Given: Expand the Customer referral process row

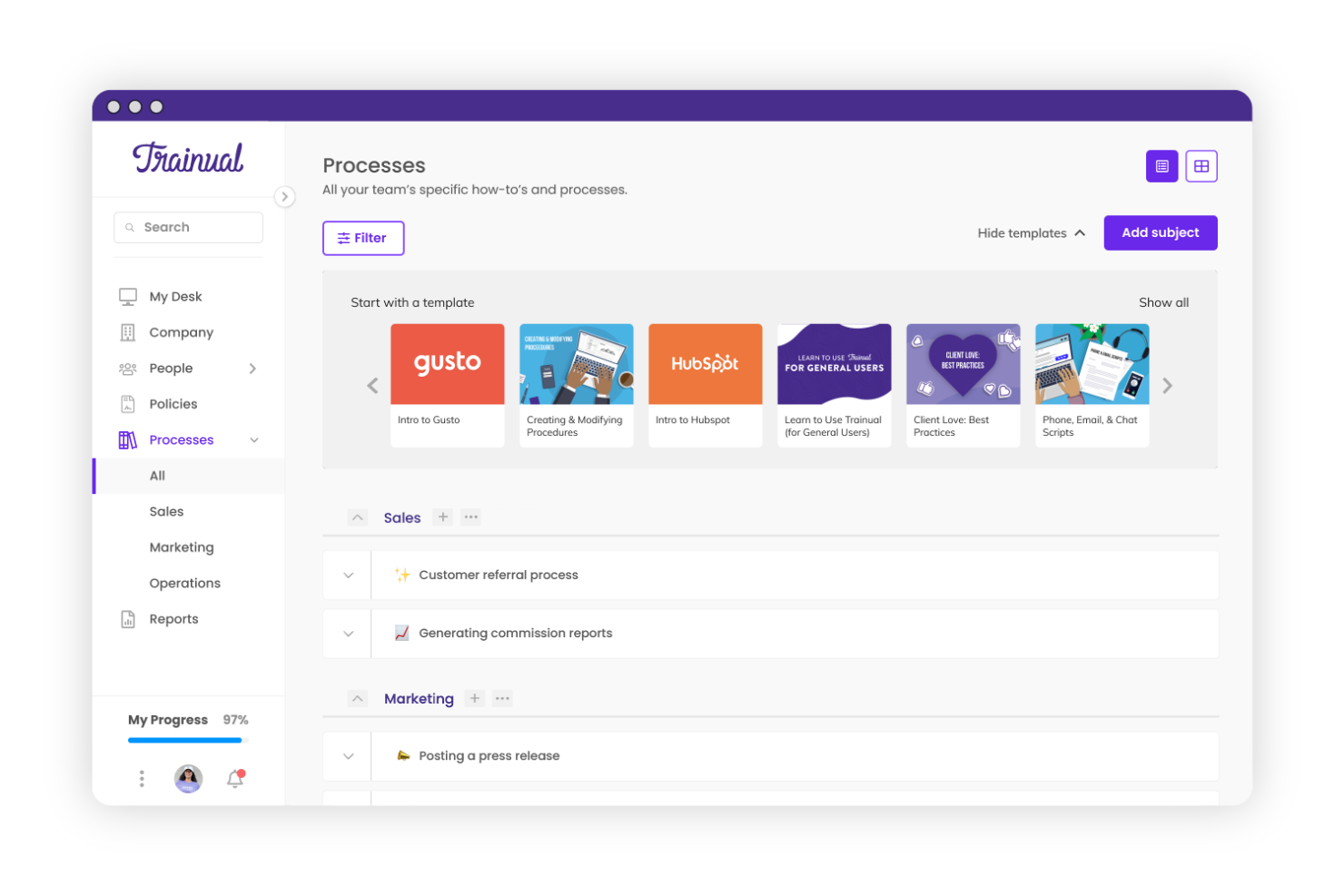Looking at the screenshot, I should tap(347, 575).
